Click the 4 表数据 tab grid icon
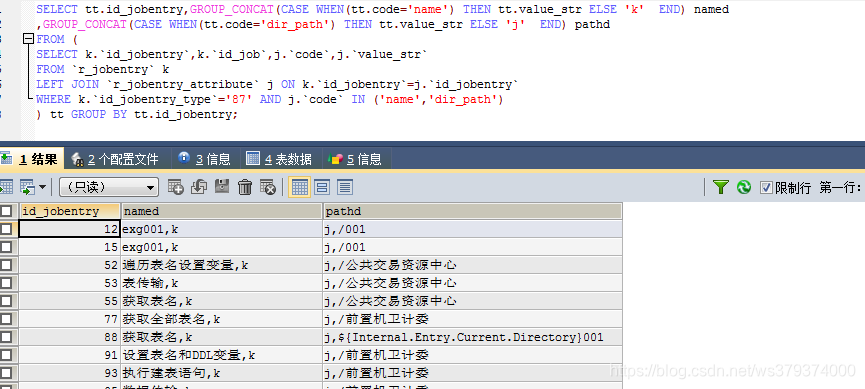Screen dimensions: 865x389 [x=253, y=159]
